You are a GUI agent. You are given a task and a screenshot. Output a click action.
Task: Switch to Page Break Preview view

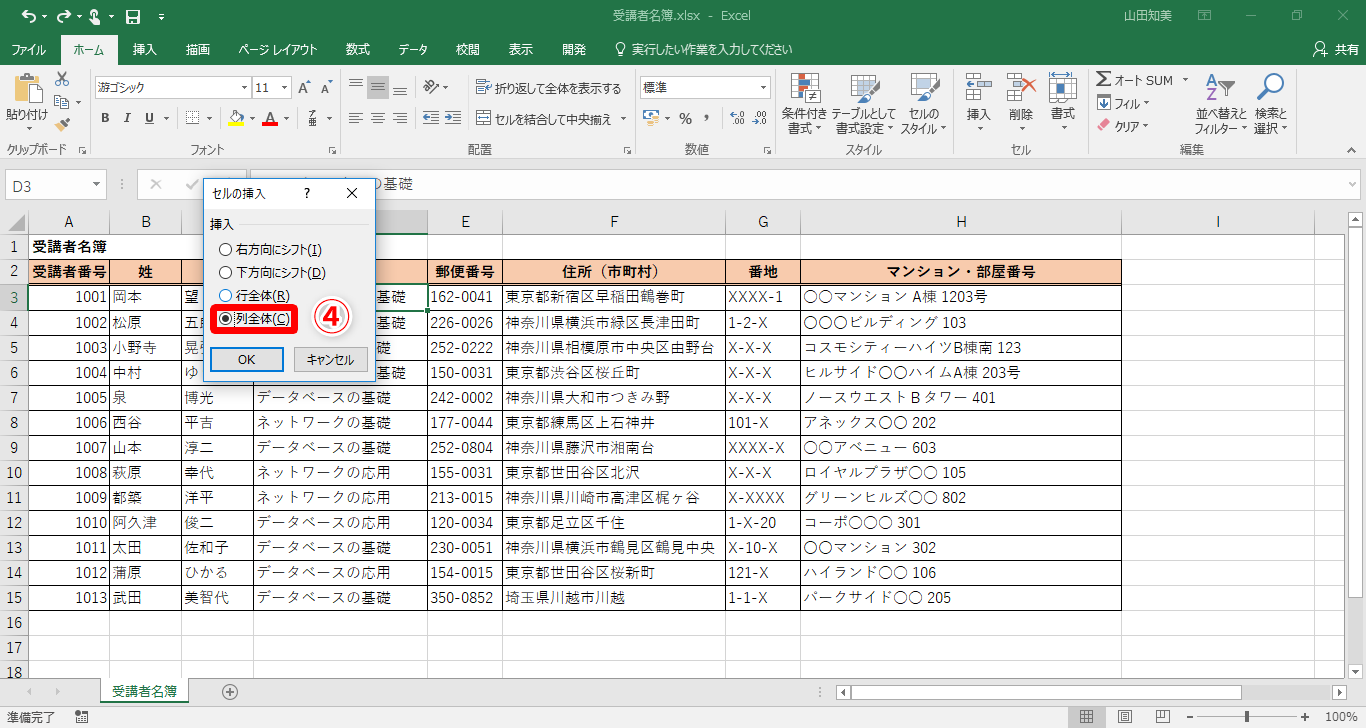click(1162, 717)
